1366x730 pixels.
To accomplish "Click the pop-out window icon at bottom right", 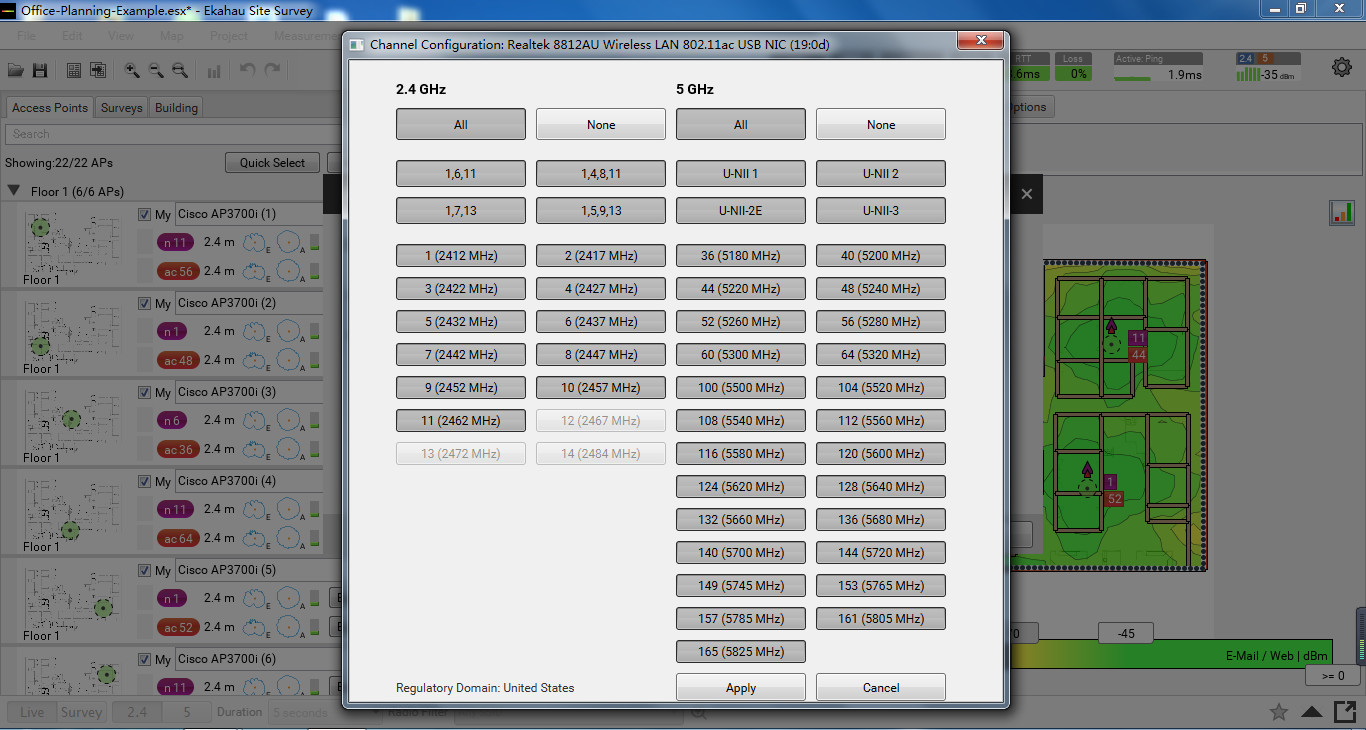I will click(1344, 712).
